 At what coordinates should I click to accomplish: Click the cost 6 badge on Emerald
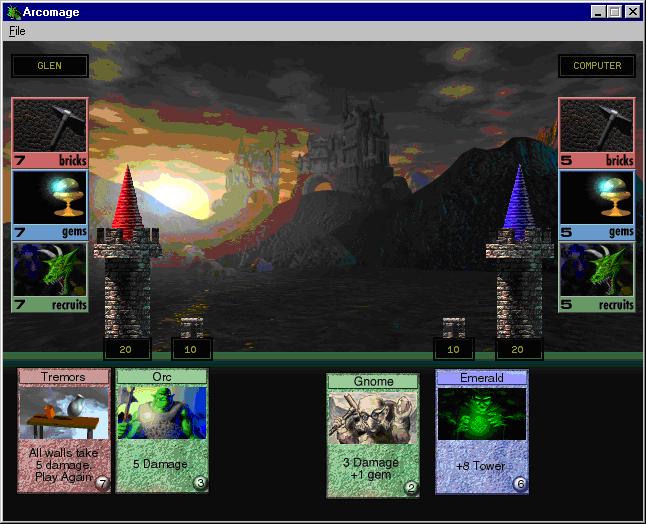[520, 484]
